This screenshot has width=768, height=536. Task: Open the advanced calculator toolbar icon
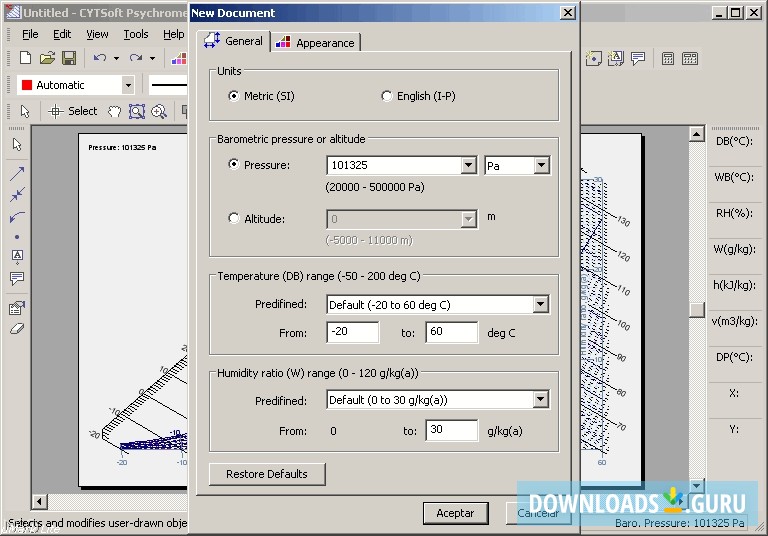coord(690,59)
